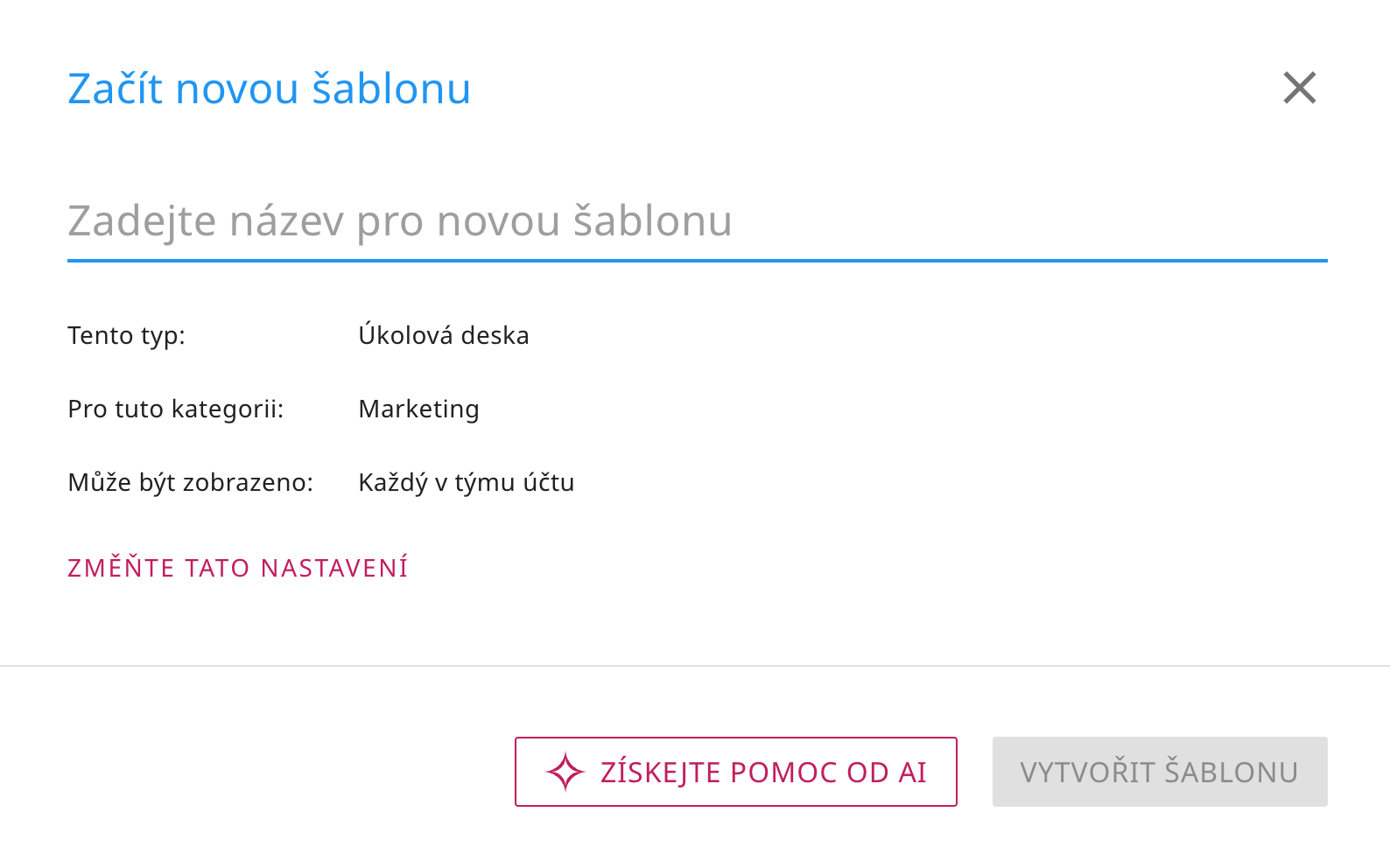
Task: Select the 'Pro tuto kategorii:' label
Action: tap(175, 409)
